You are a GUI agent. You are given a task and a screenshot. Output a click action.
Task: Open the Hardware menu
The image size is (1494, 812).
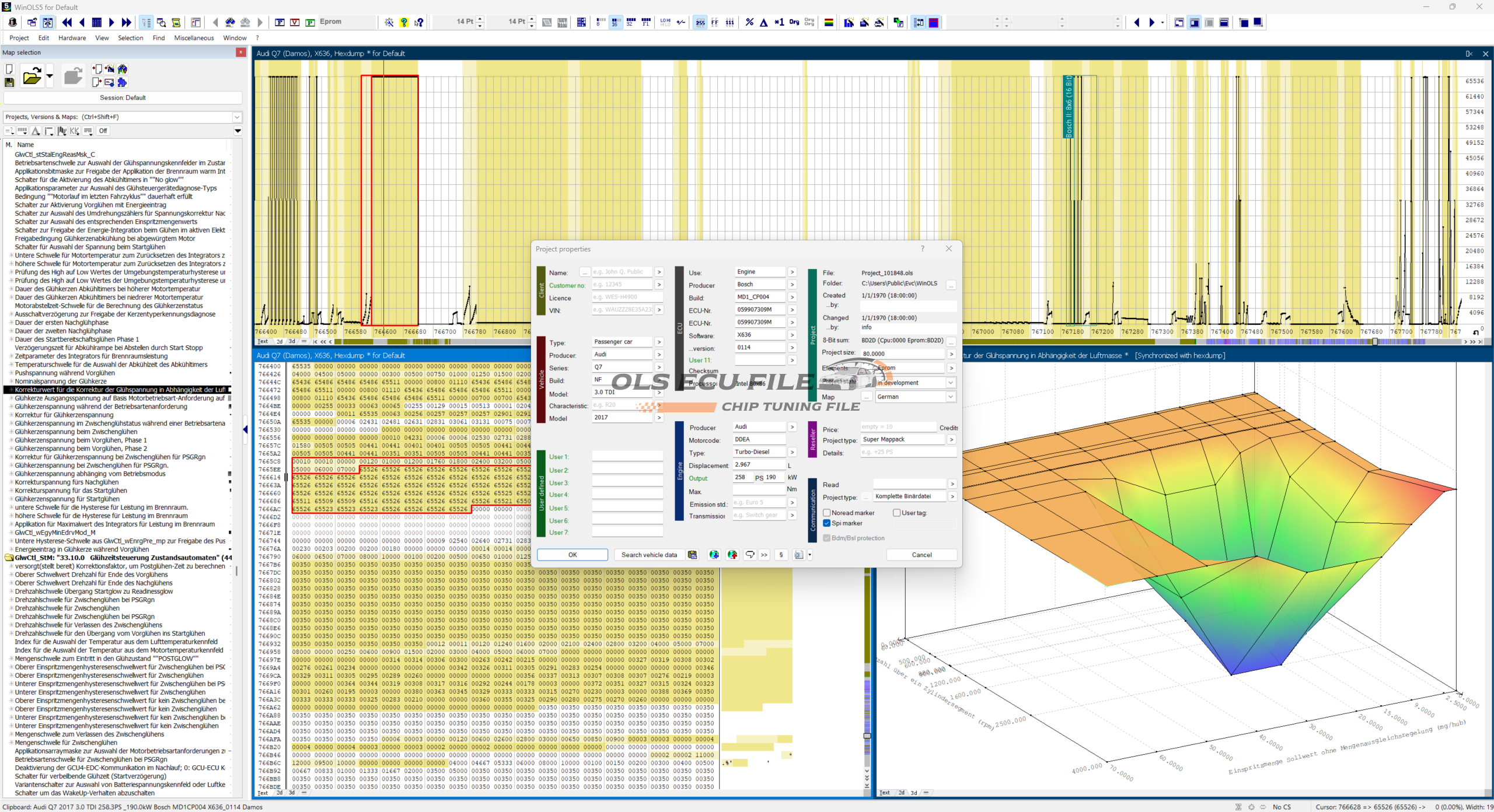[72, 38]
